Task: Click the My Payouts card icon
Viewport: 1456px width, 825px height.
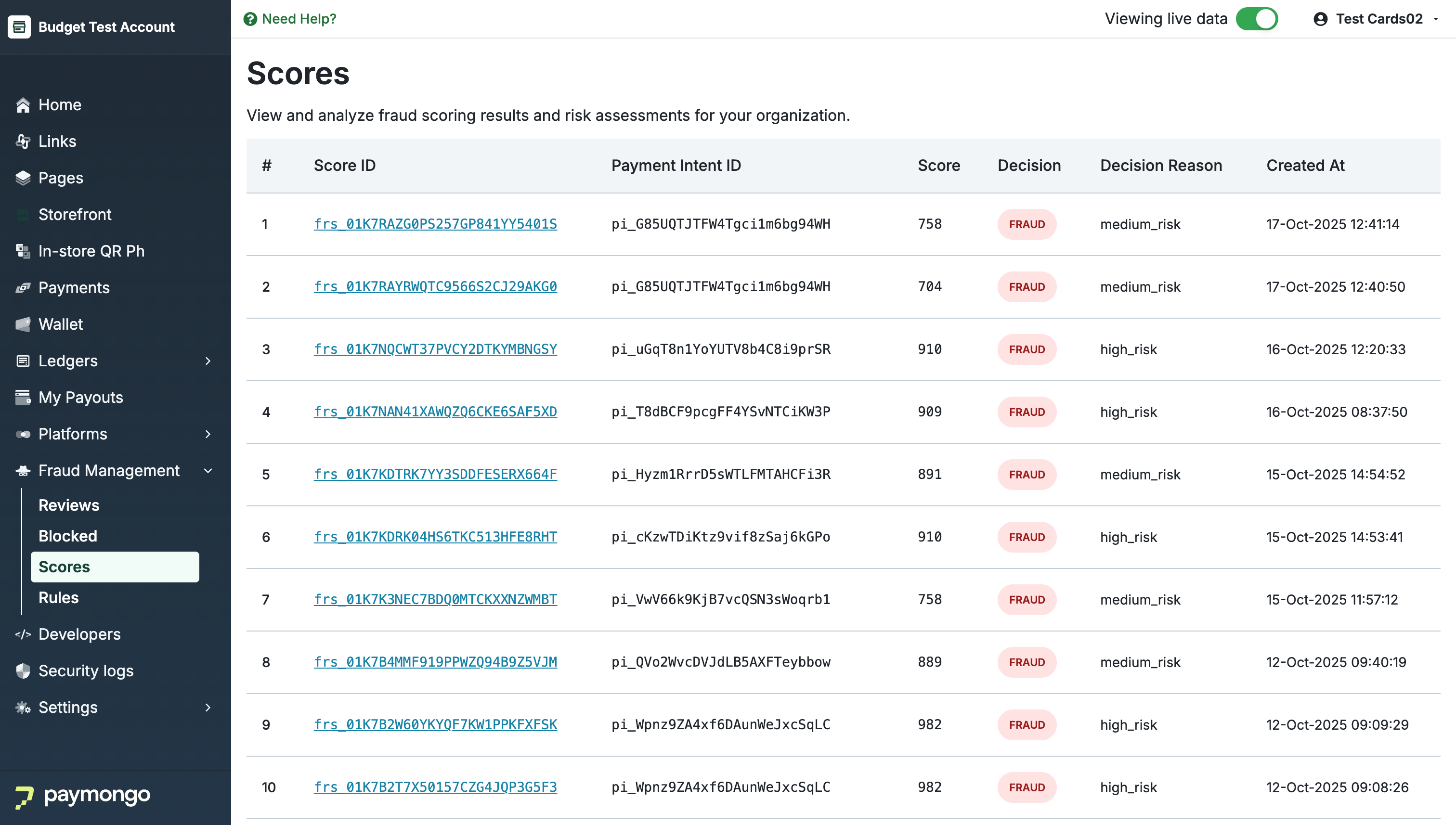Action: point(23,397)
